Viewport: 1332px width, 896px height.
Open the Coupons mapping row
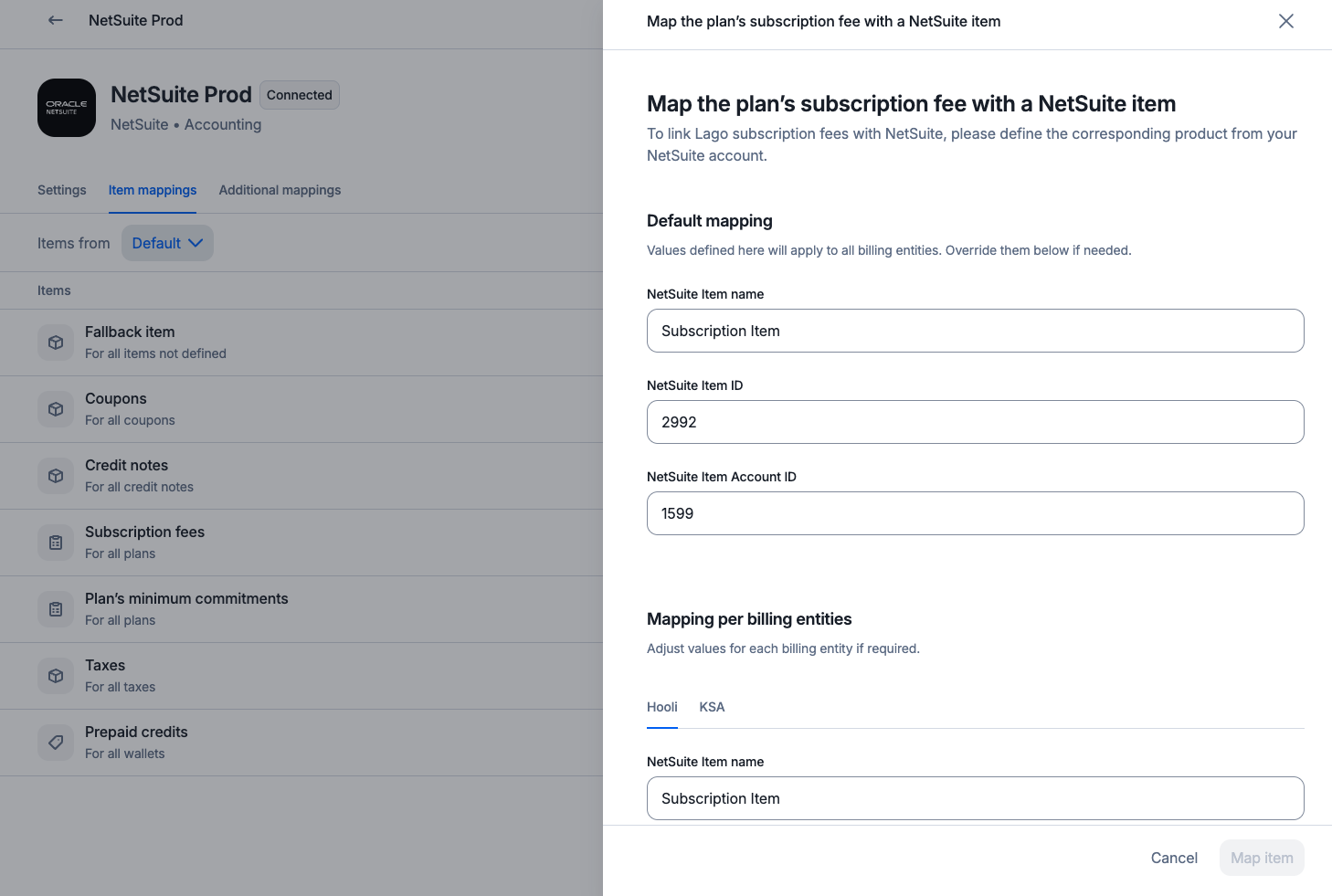[301, 409]
